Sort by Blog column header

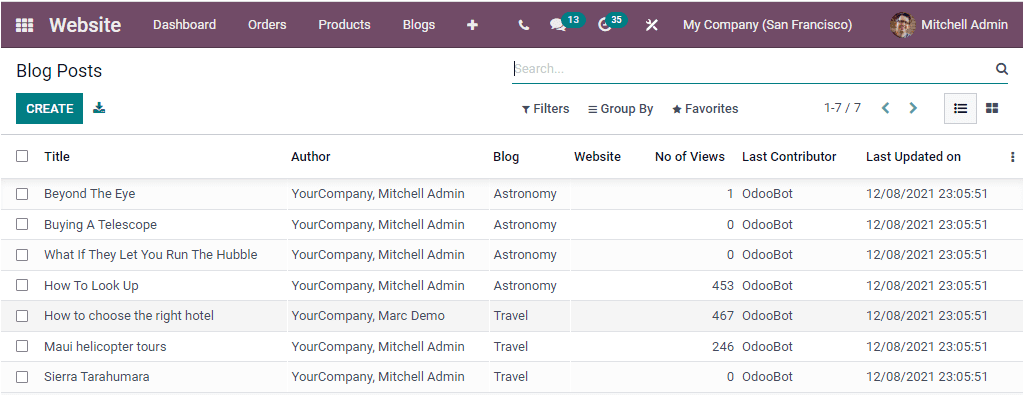(506, 157)
